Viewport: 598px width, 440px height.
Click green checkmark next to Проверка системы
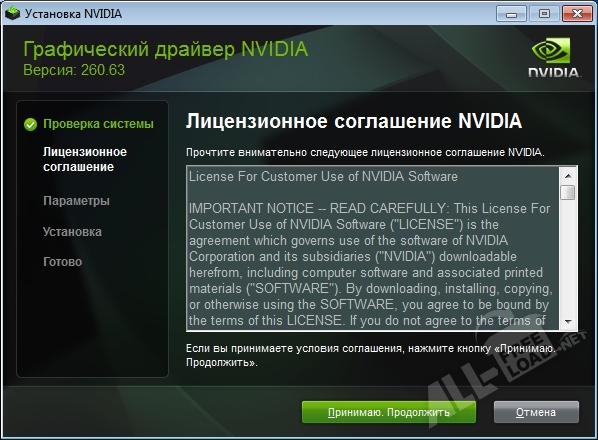(30, 124)
